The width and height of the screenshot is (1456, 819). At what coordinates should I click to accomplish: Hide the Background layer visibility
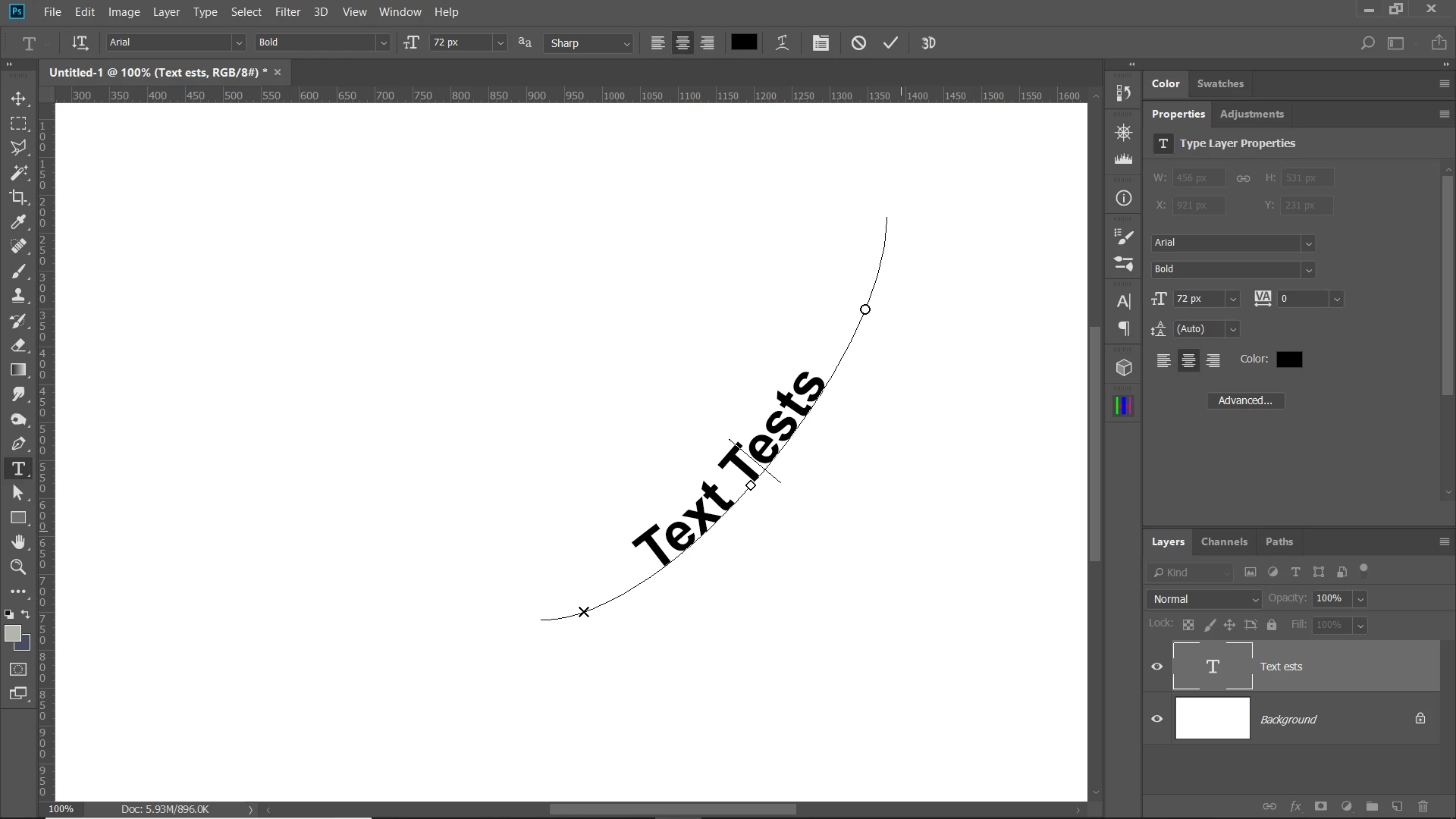coord(1157,719)
